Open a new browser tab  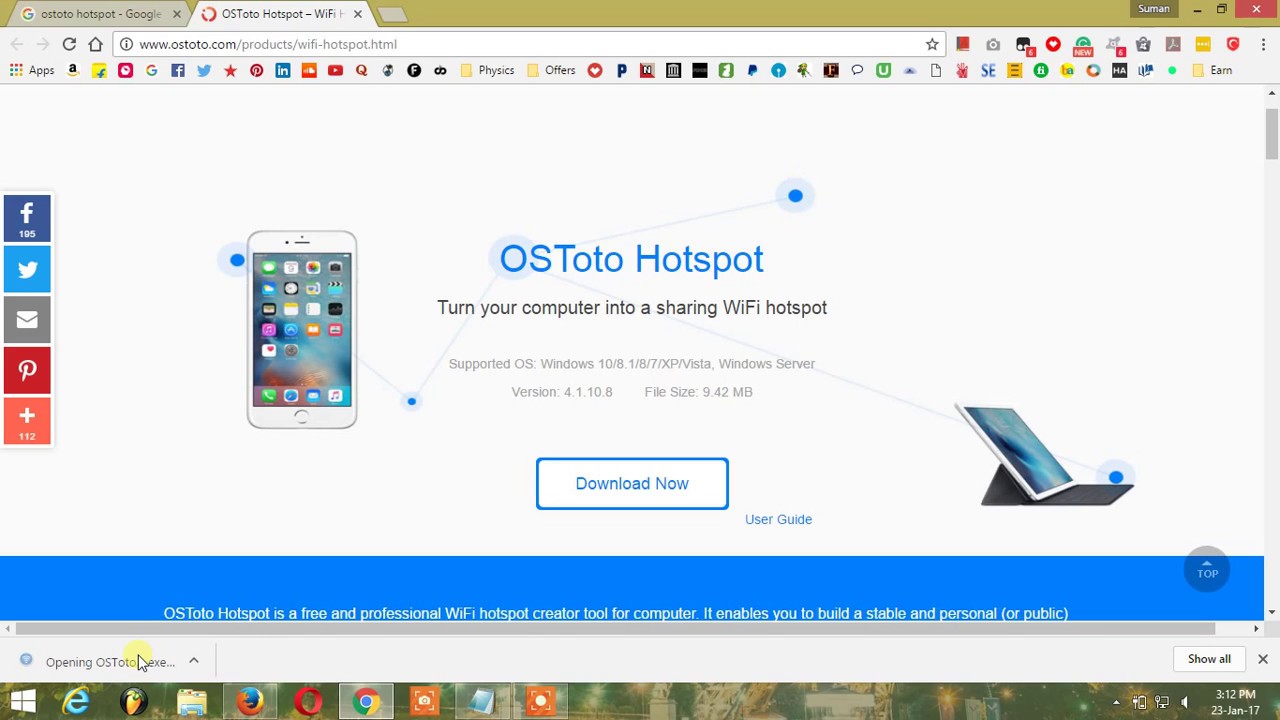[392, 14]
